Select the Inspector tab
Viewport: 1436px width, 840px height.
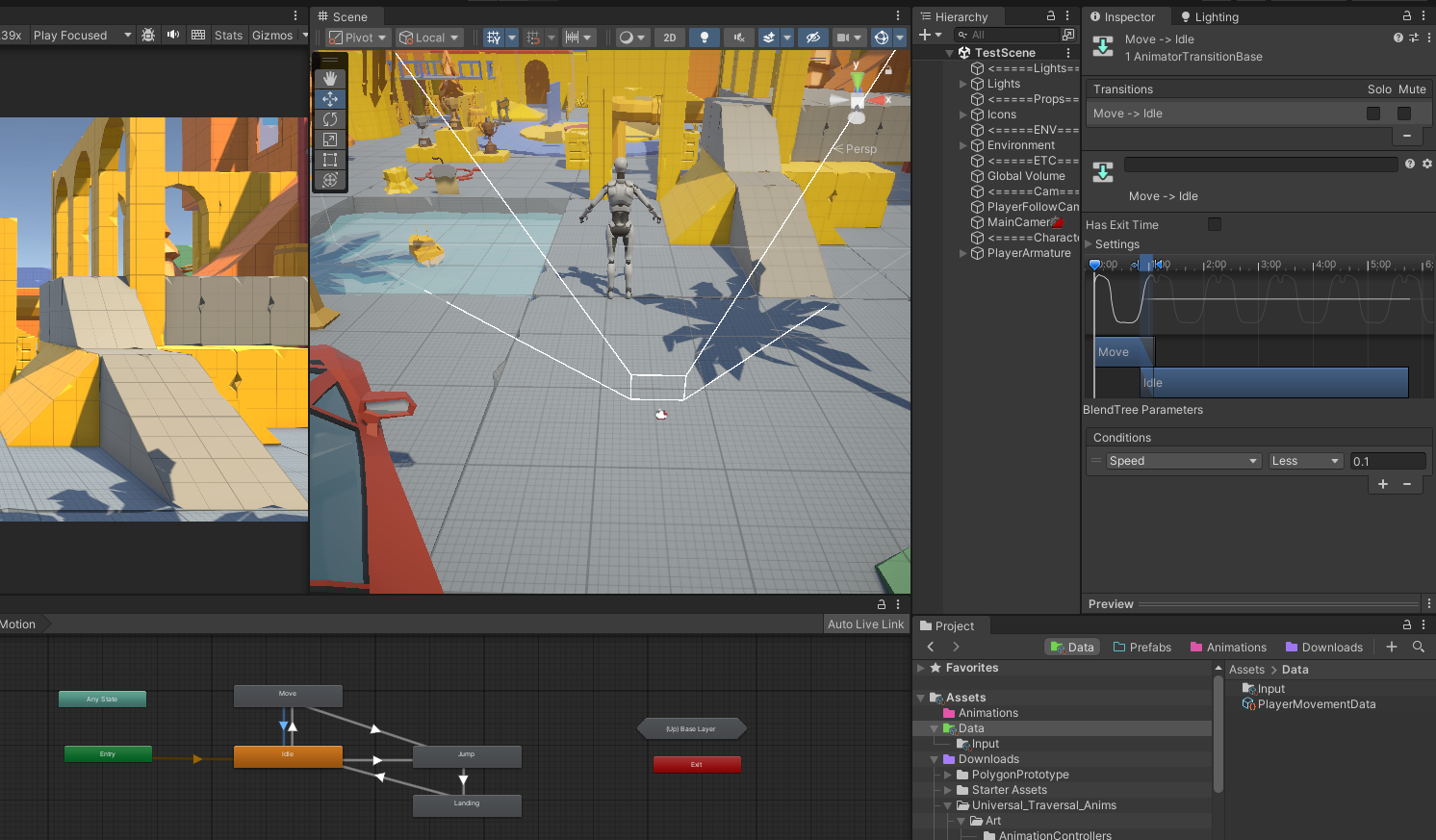[x=1122, y=16]
